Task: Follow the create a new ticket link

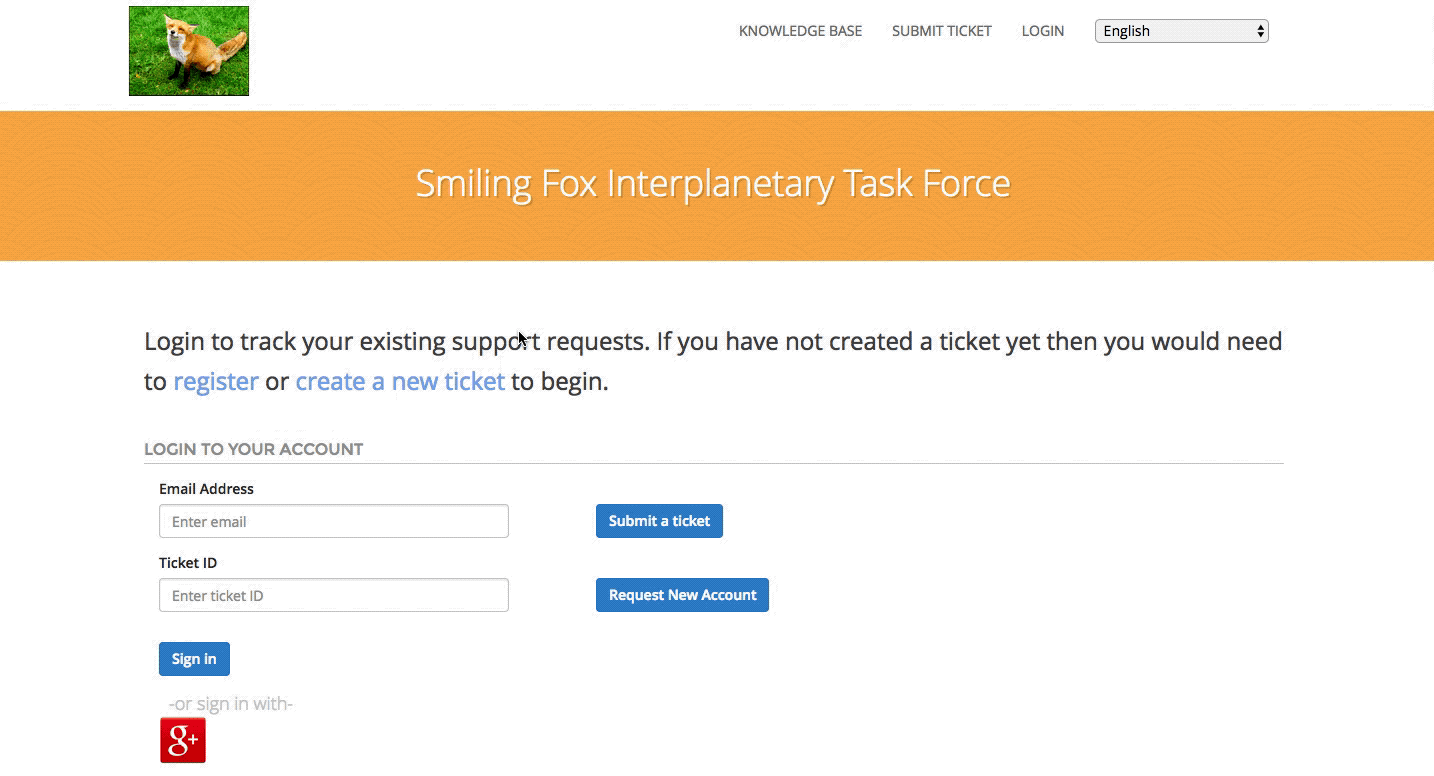Action: (399, 381)
